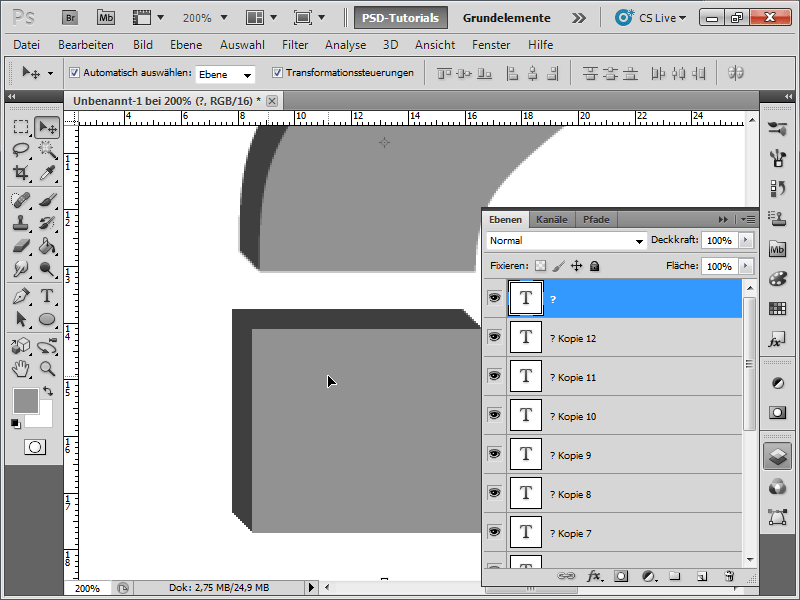The image size is (800, 600).
Task: Hide the '? Kopie 10' layer
Action: pyautogui.click(x=494, y=415)
